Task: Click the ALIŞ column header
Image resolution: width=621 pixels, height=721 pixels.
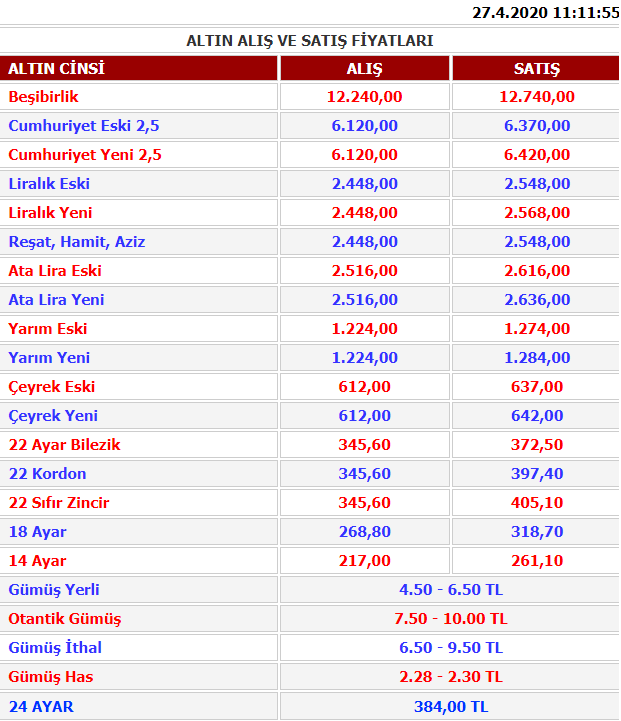Action: [x=365, y=69]
